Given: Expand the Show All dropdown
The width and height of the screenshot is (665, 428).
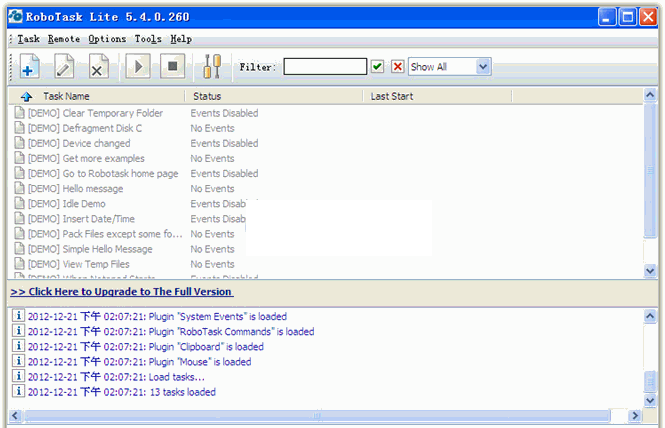Looking at the screenshot, I should tap(483, 67).
